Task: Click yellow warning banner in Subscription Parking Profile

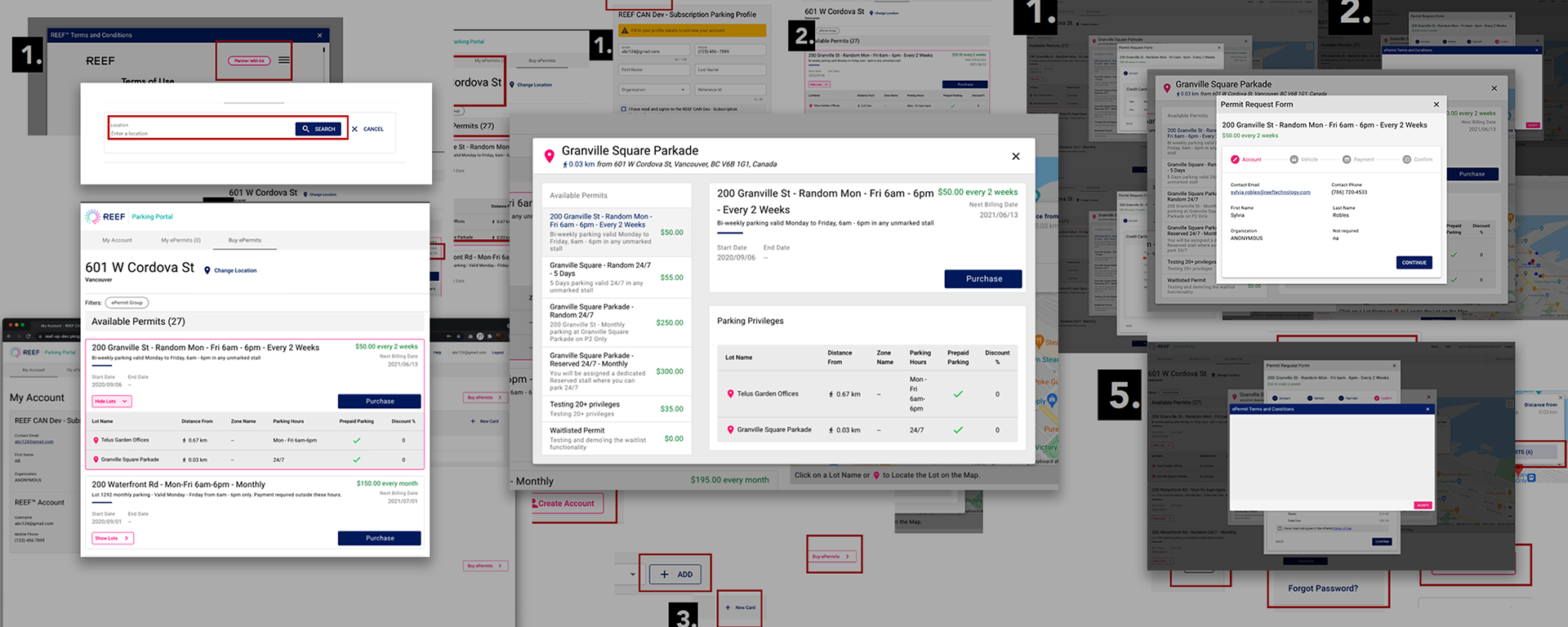Action: (693, 30)
